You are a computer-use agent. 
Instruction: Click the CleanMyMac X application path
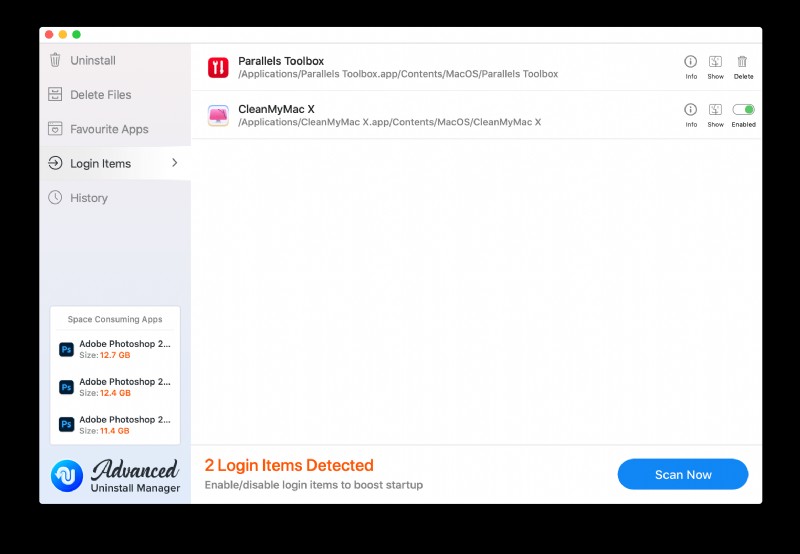tap(390, 122)
